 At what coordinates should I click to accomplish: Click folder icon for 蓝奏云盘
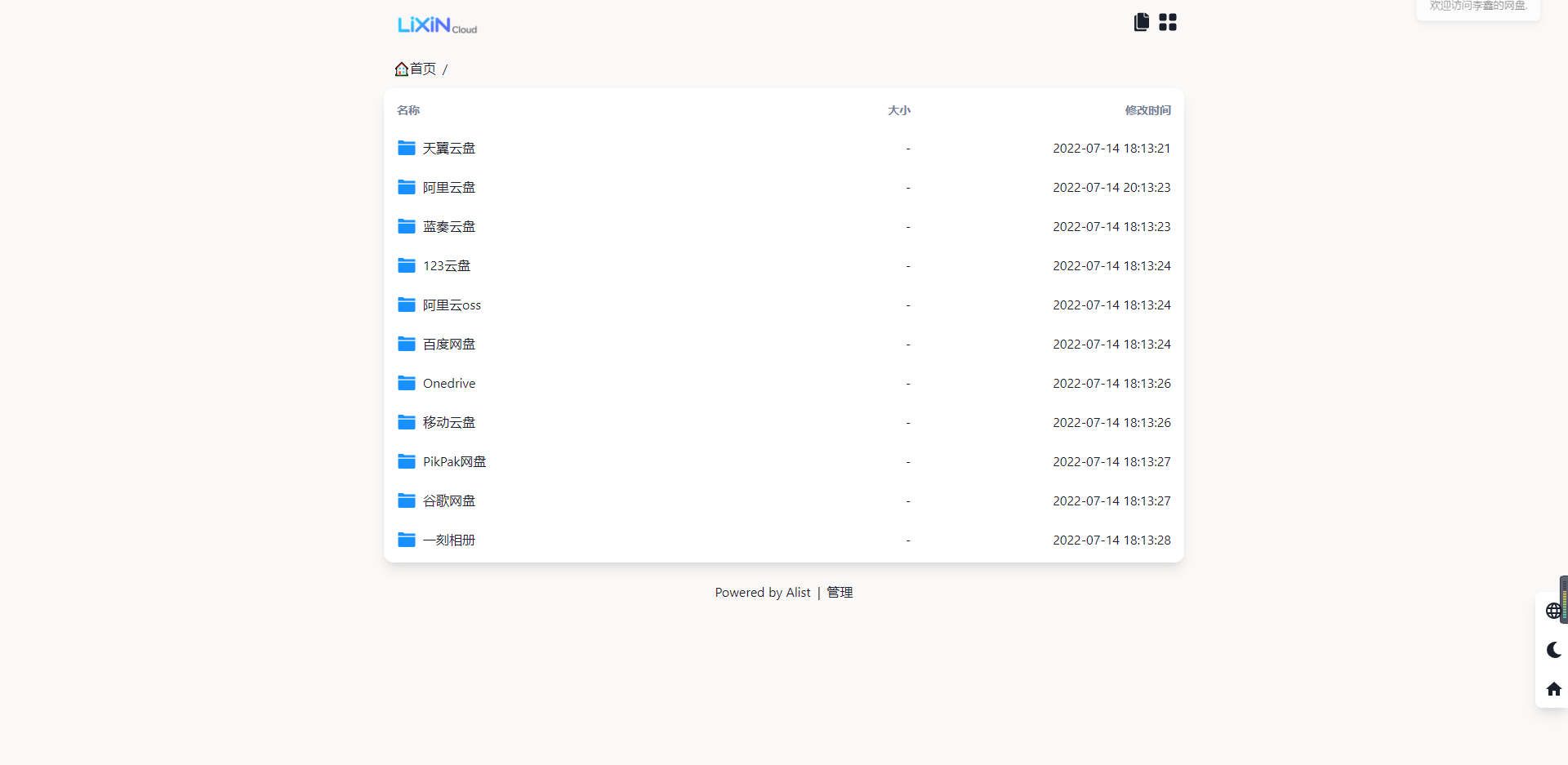point(407,226)
